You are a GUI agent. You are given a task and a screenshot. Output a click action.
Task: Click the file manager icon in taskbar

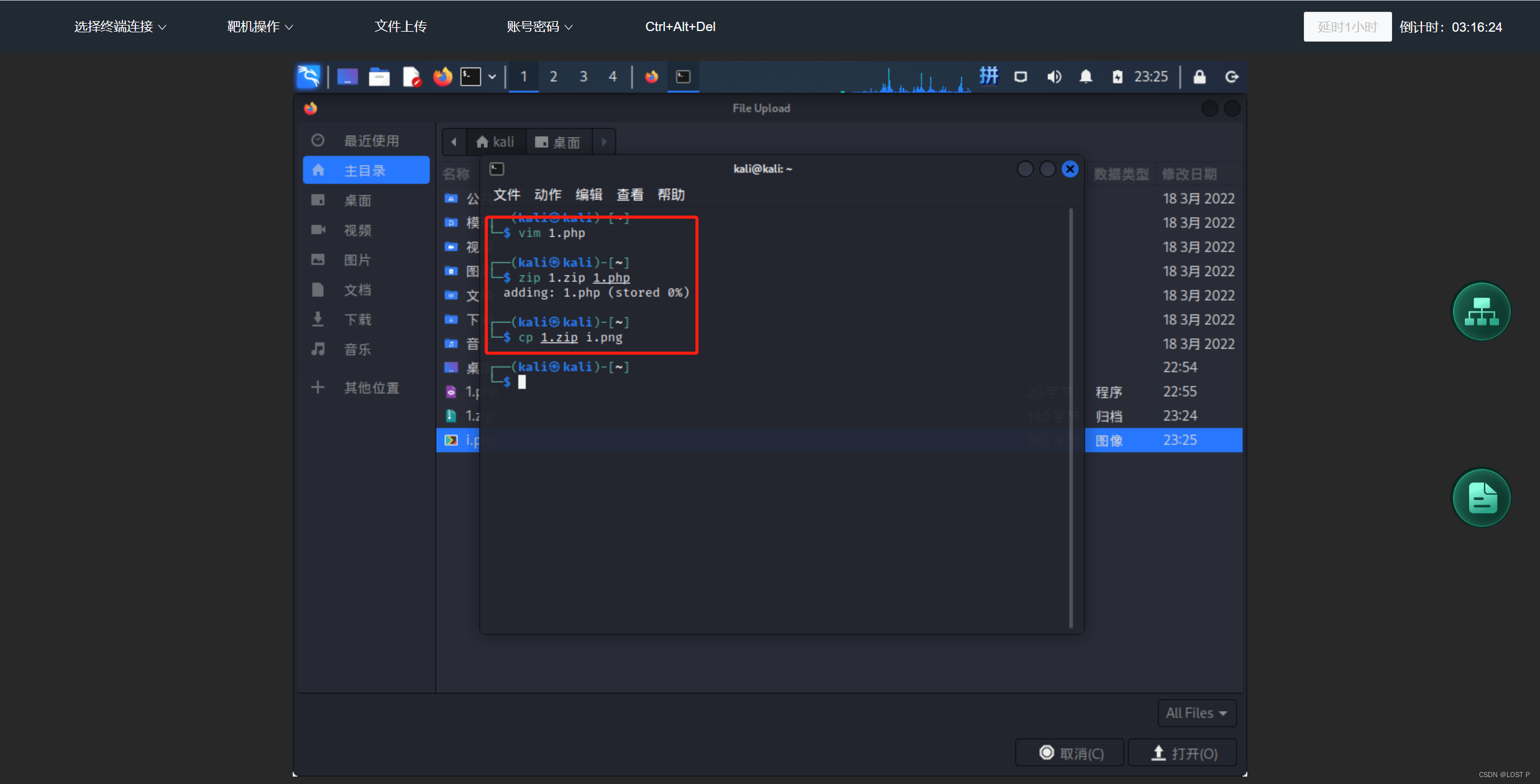point(378,76)
